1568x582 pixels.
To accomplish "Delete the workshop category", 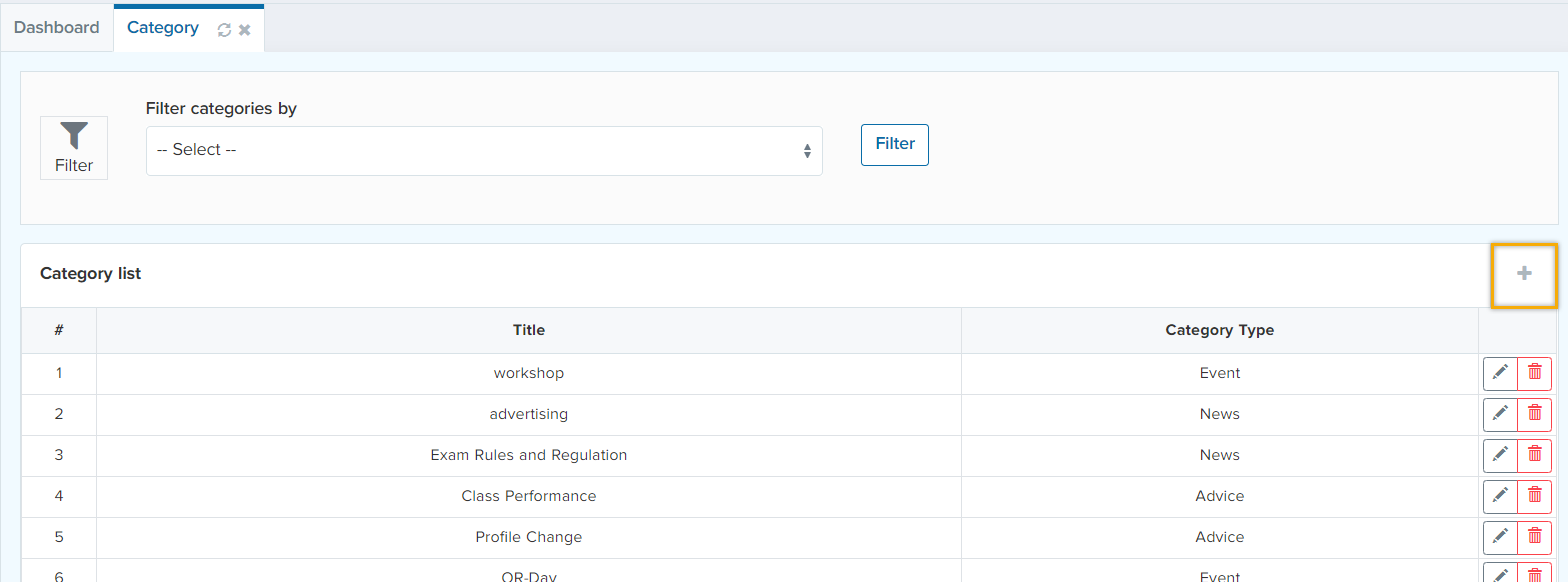I will [1535, 373].
